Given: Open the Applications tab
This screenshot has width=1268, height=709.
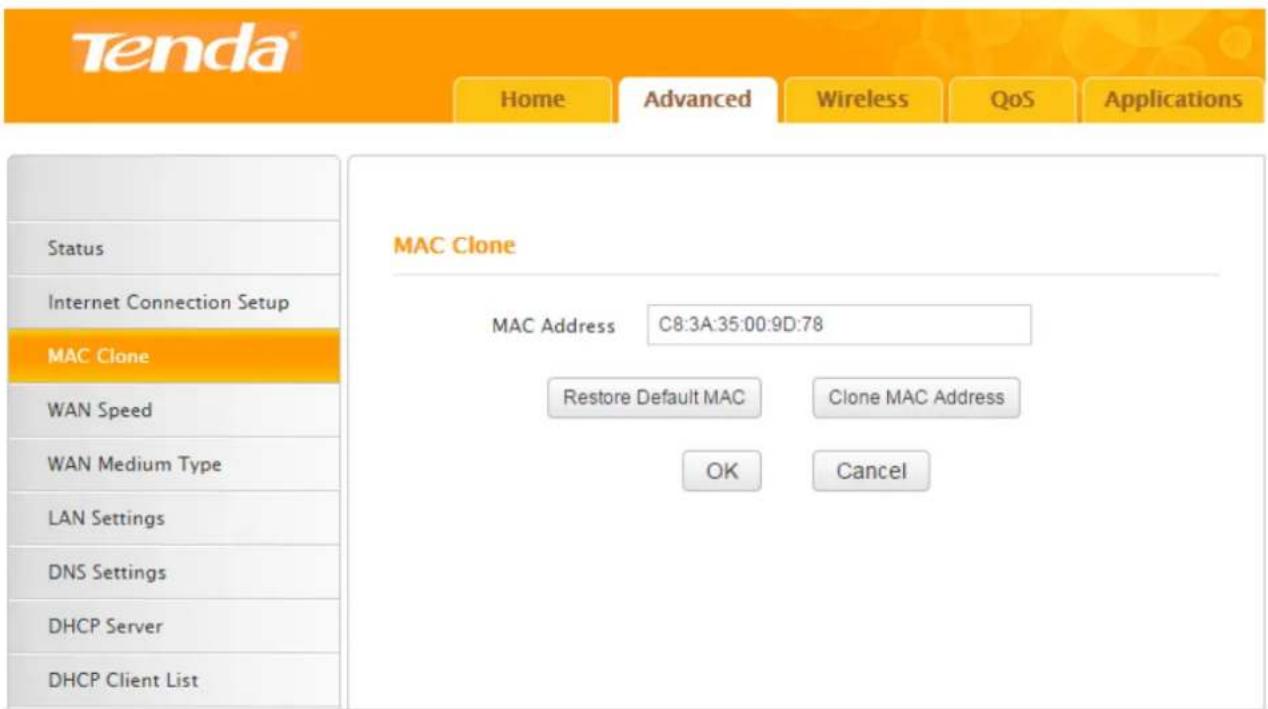Looking at the screenshot, I should tap(1173, 100).
